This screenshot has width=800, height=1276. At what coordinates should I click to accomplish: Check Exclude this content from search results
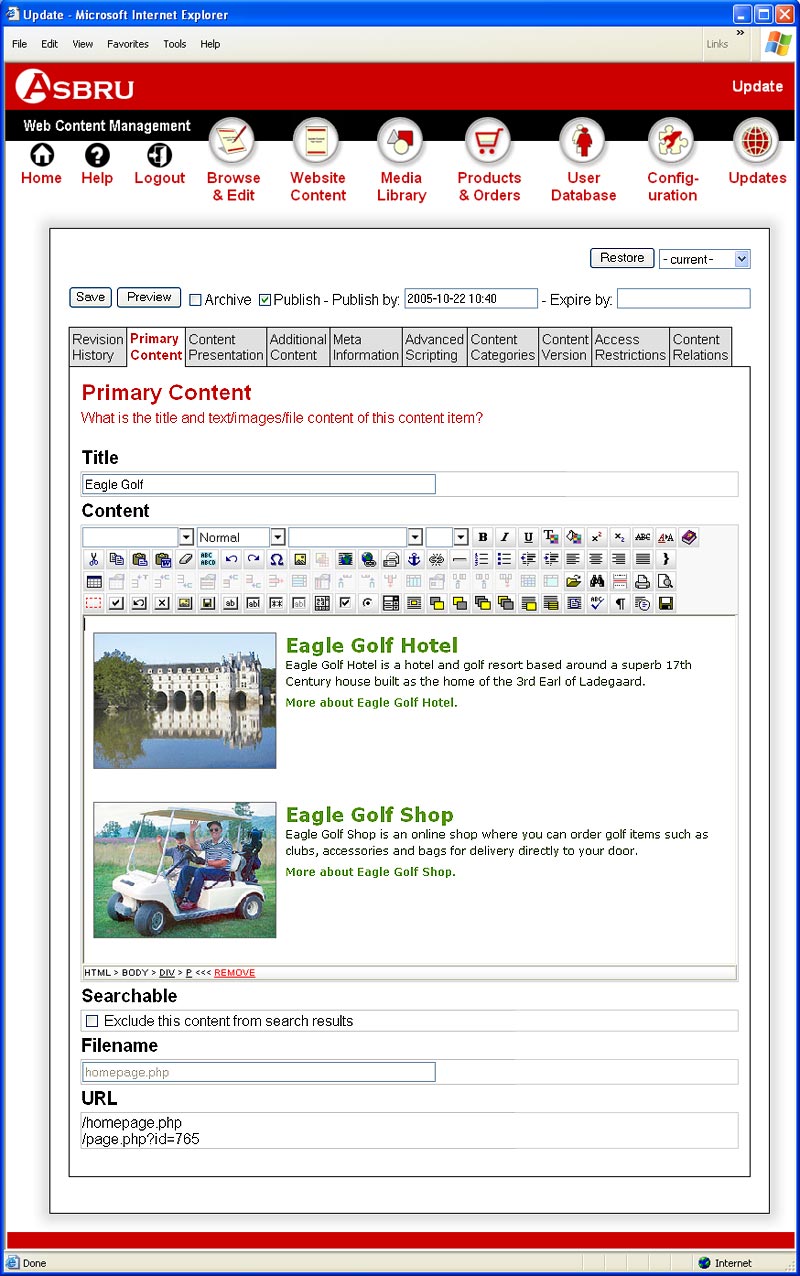(x=93, y=1021)
